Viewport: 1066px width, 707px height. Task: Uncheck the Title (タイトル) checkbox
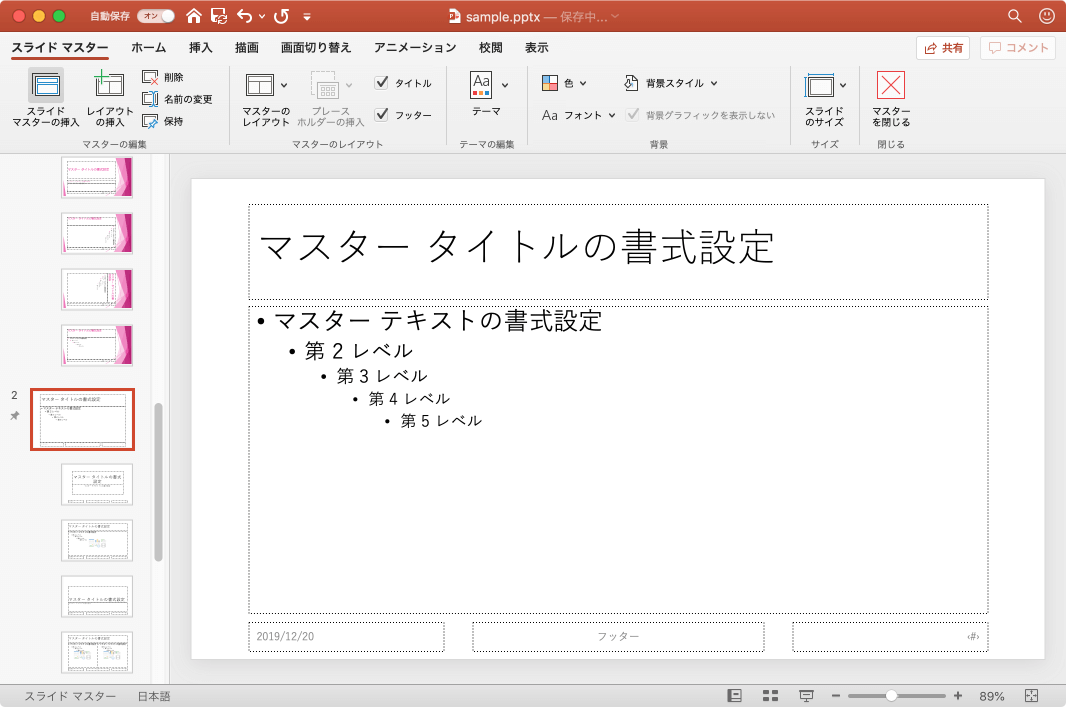[382, 83]
